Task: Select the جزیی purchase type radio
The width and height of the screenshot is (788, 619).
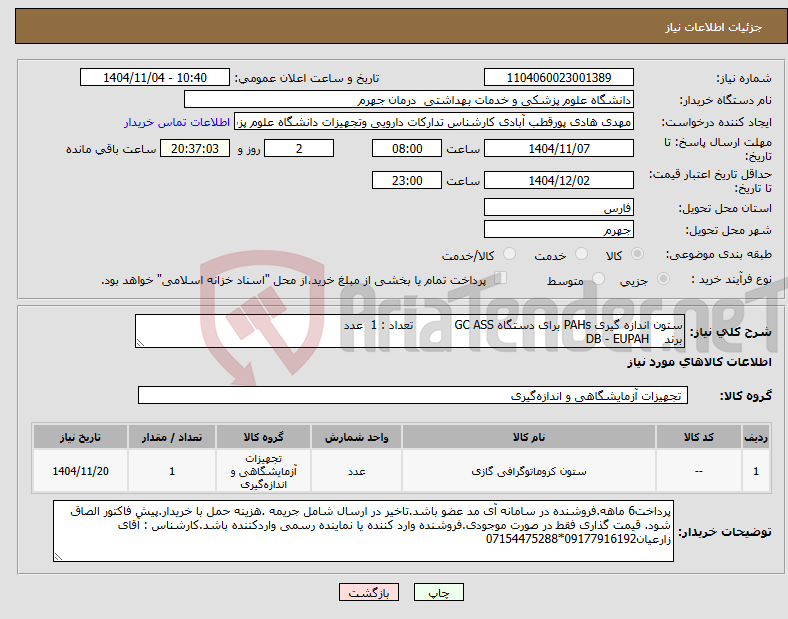Action: click(663, 279)
